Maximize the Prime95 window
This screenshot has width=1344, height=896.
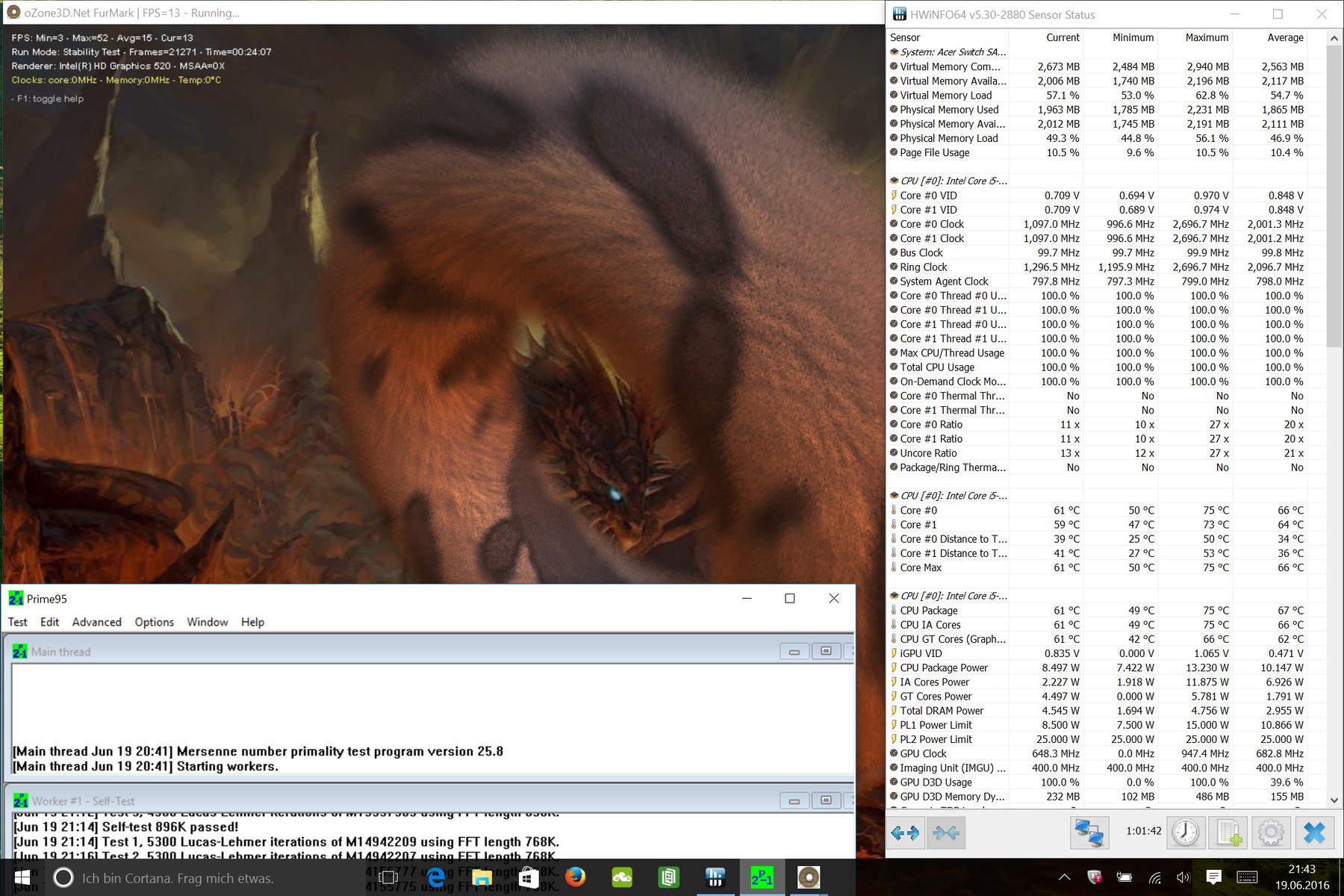coord(790,598)
